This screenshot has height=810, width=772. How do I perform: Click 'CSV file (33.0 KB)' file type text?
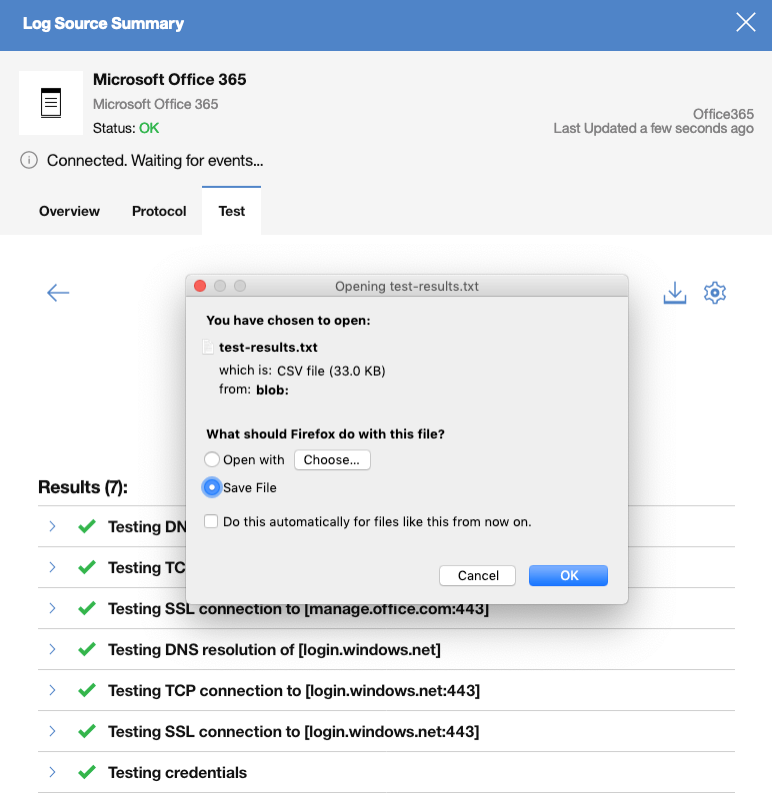[331, 371]
